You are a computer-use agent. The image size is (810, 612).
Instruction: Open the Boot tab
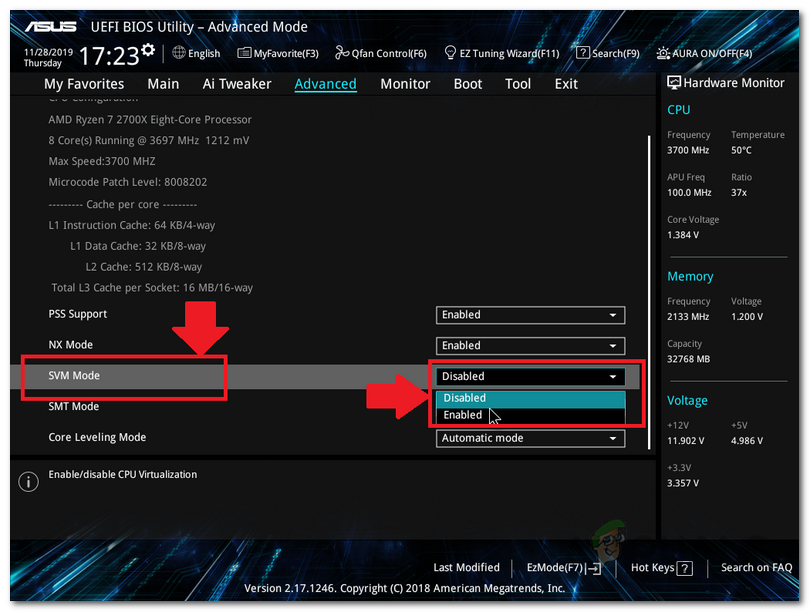(x=468, y=84)
